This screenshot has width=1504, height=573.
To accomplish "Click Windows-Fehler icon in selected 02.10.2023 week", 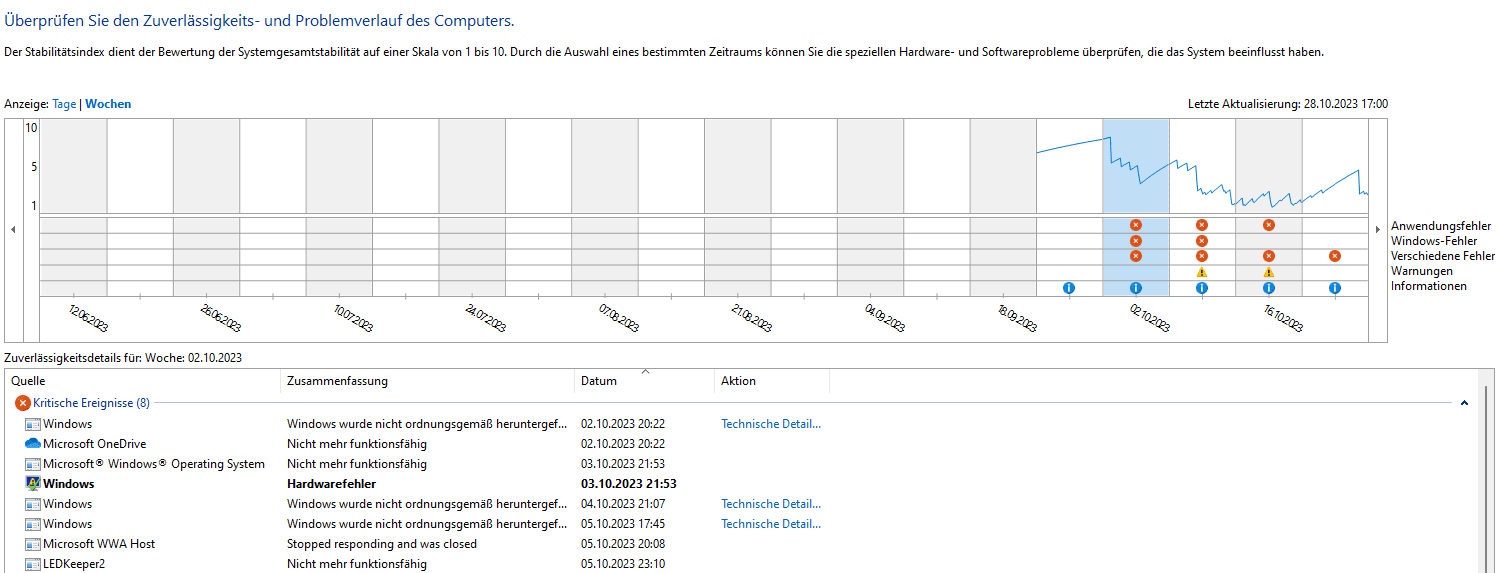I will point(1135,241).
